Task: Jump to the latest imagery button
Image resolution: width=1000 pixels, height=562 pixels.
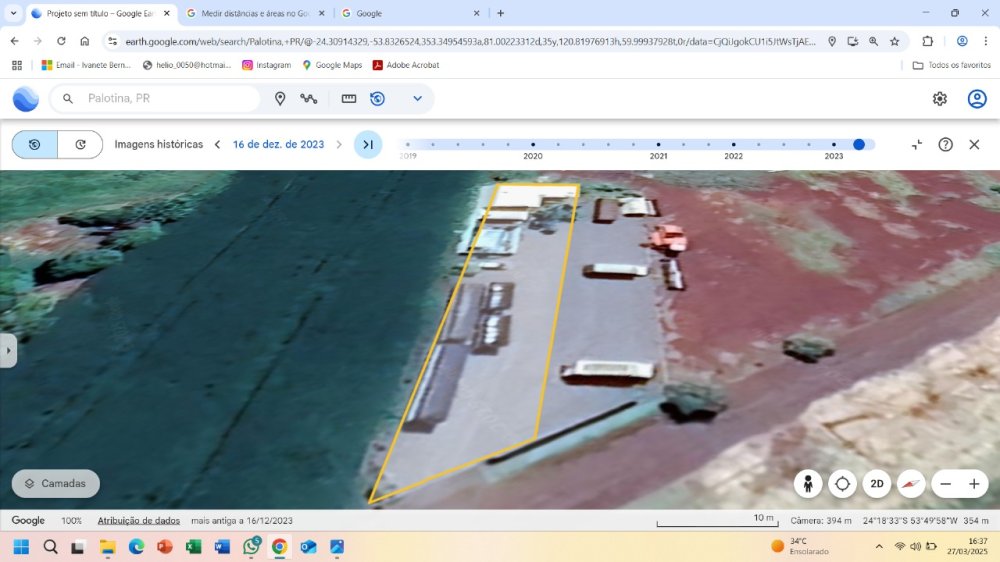Action: click(368, 144)
